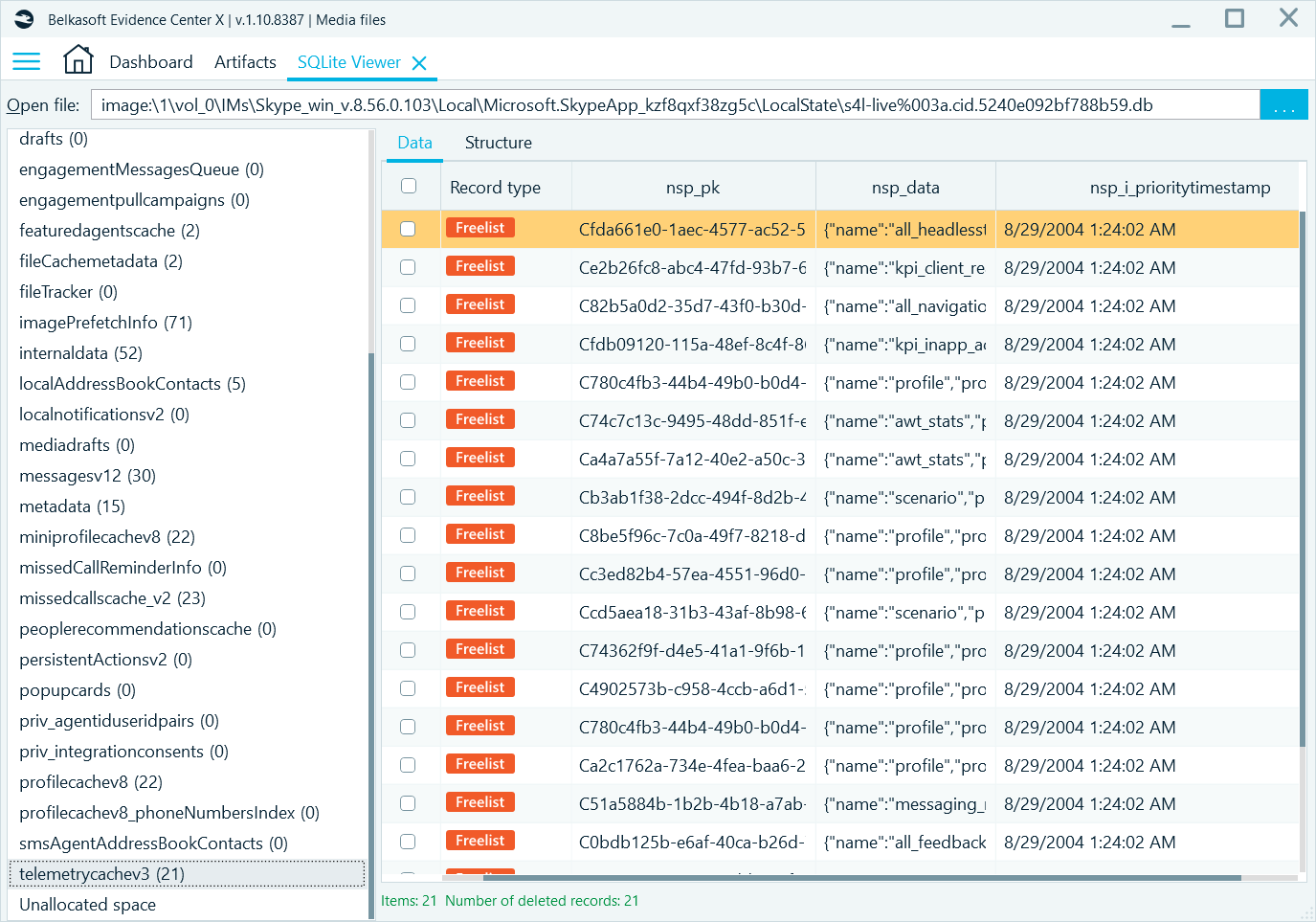Maximize the Belkasoft window

(1235, 18)
